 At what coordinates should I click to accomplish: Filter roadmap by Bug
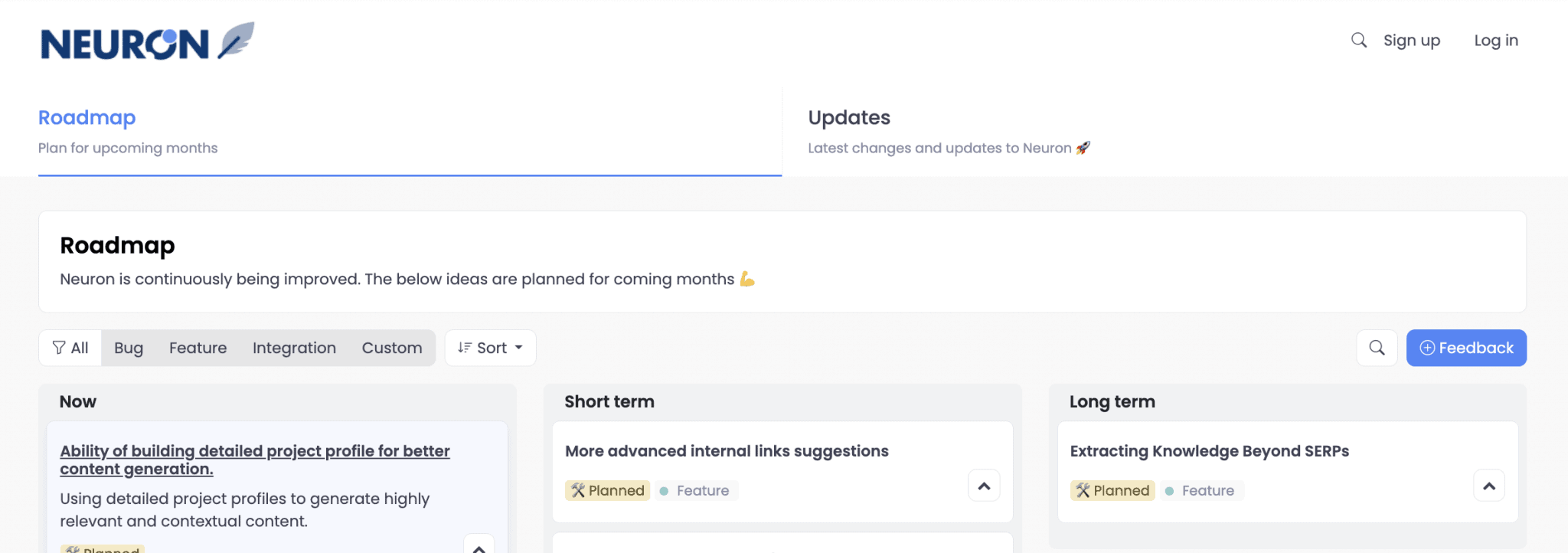pos(128,348)
